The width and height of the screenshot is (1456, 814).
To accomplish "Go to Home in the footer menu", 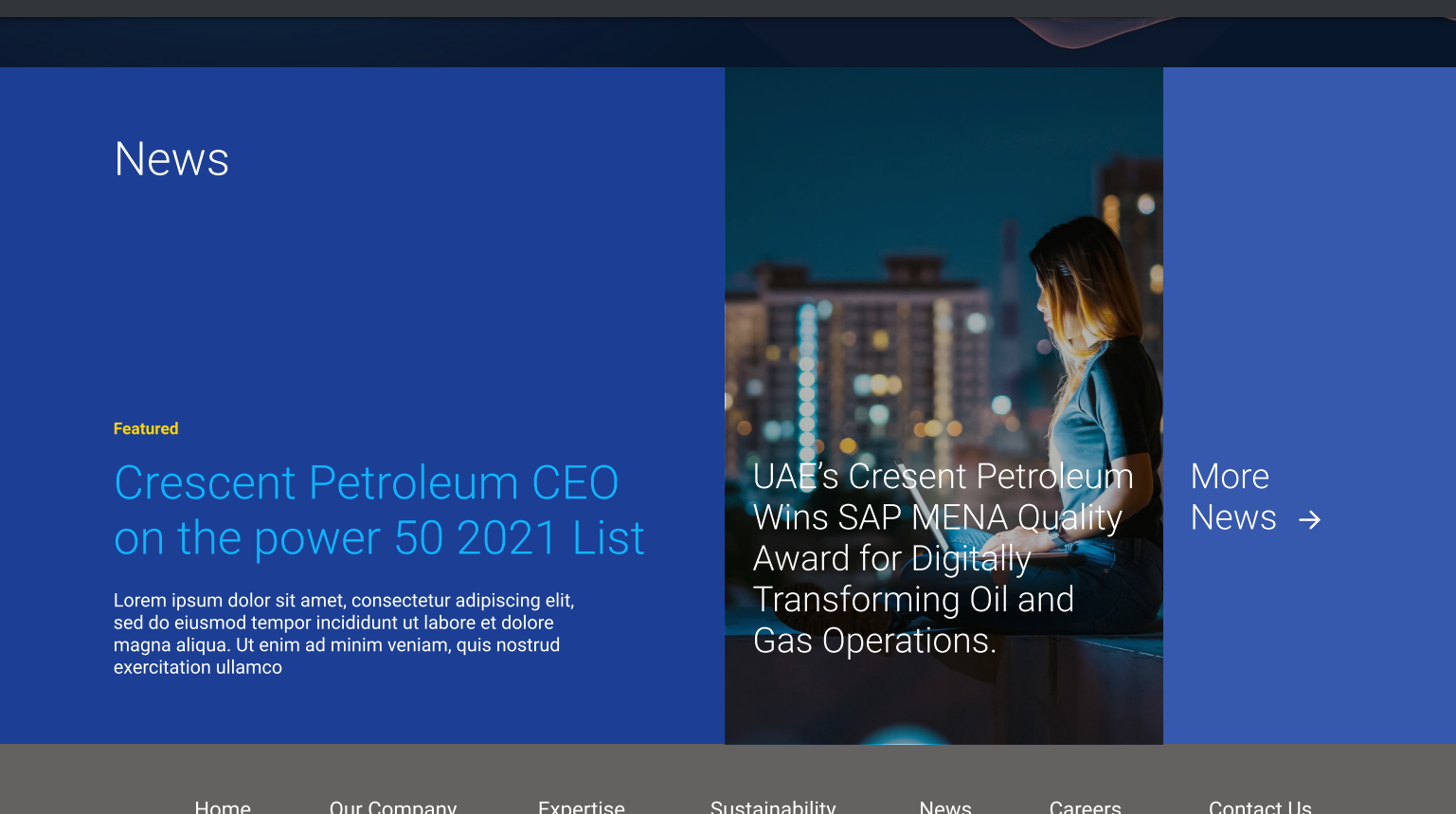I will coord(223,806).
